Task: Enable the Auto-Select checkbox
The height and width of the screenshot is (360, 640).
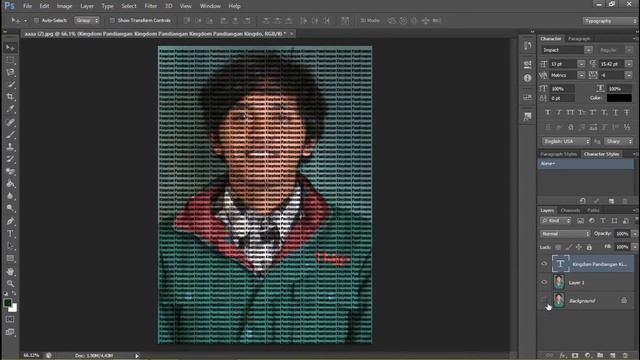Action: 36,20
